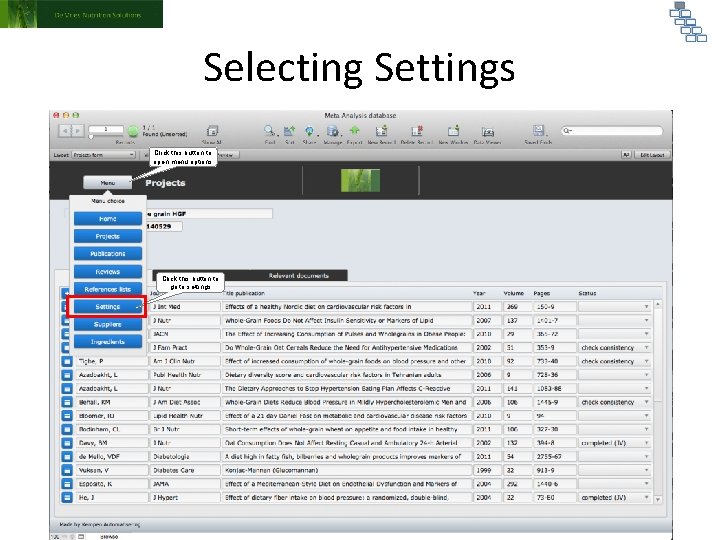The height and width of the screenshot is (540, 720).
Task: Click the record slider handle under record number
Action: 91,137
